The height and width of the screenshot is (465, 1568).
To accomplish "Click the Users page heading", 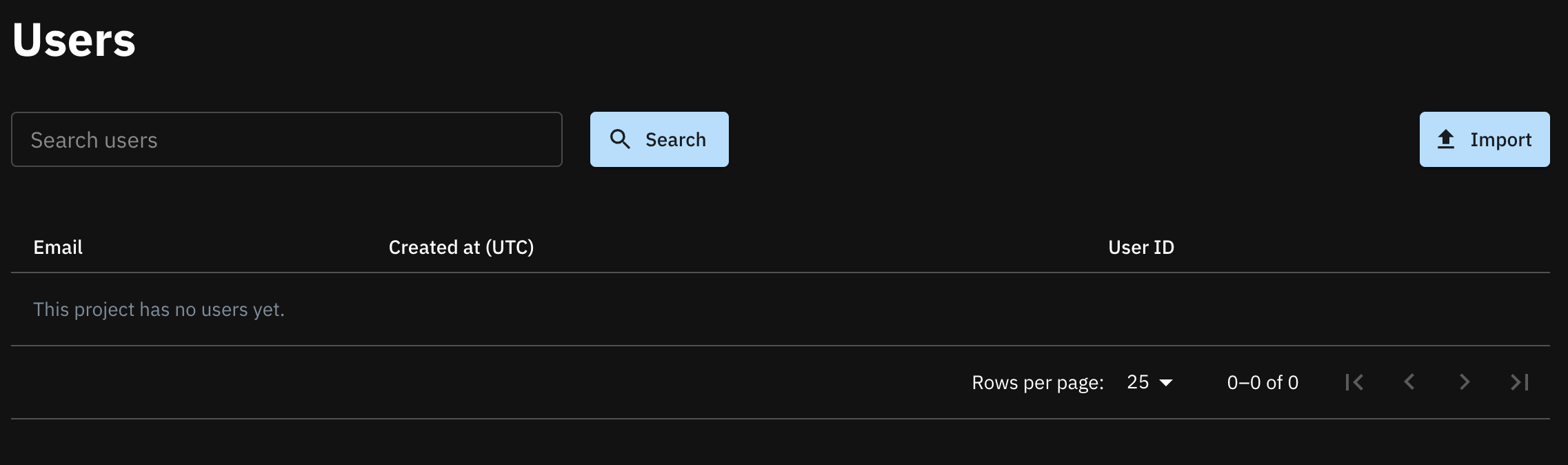I will 74,40.
